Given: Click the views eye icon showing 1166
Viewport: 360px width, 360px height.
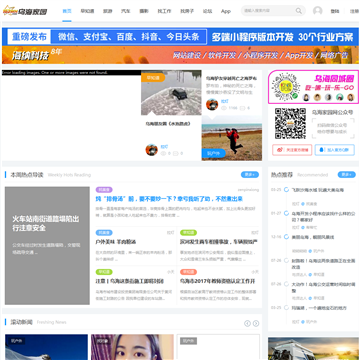Looking at the screenshot, I should (x=224, y=108).
